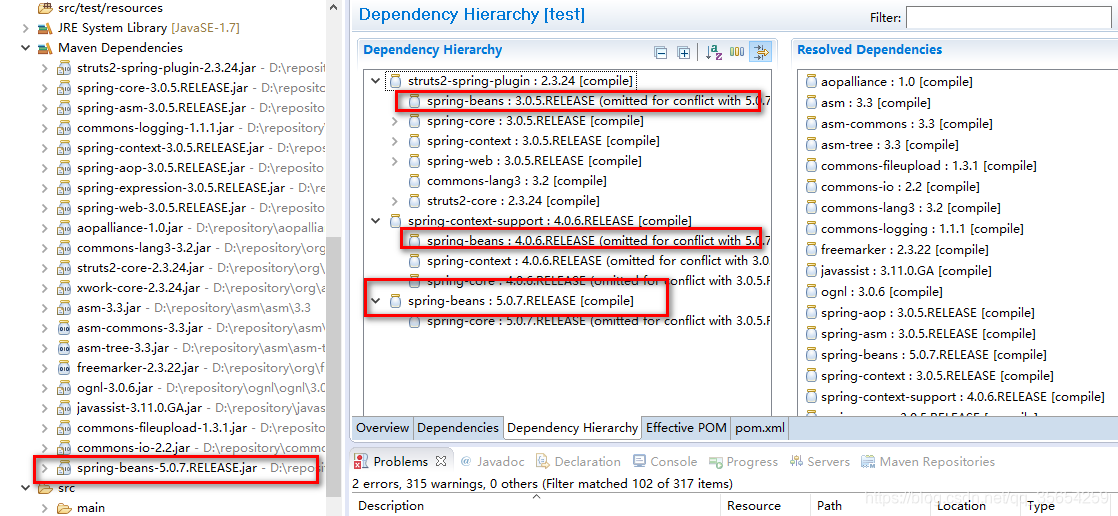1118x516 pixels.
Task: Expand spring-web : 3.0.5.RELEASE in hierarchy
Action: tap(395, 161)
